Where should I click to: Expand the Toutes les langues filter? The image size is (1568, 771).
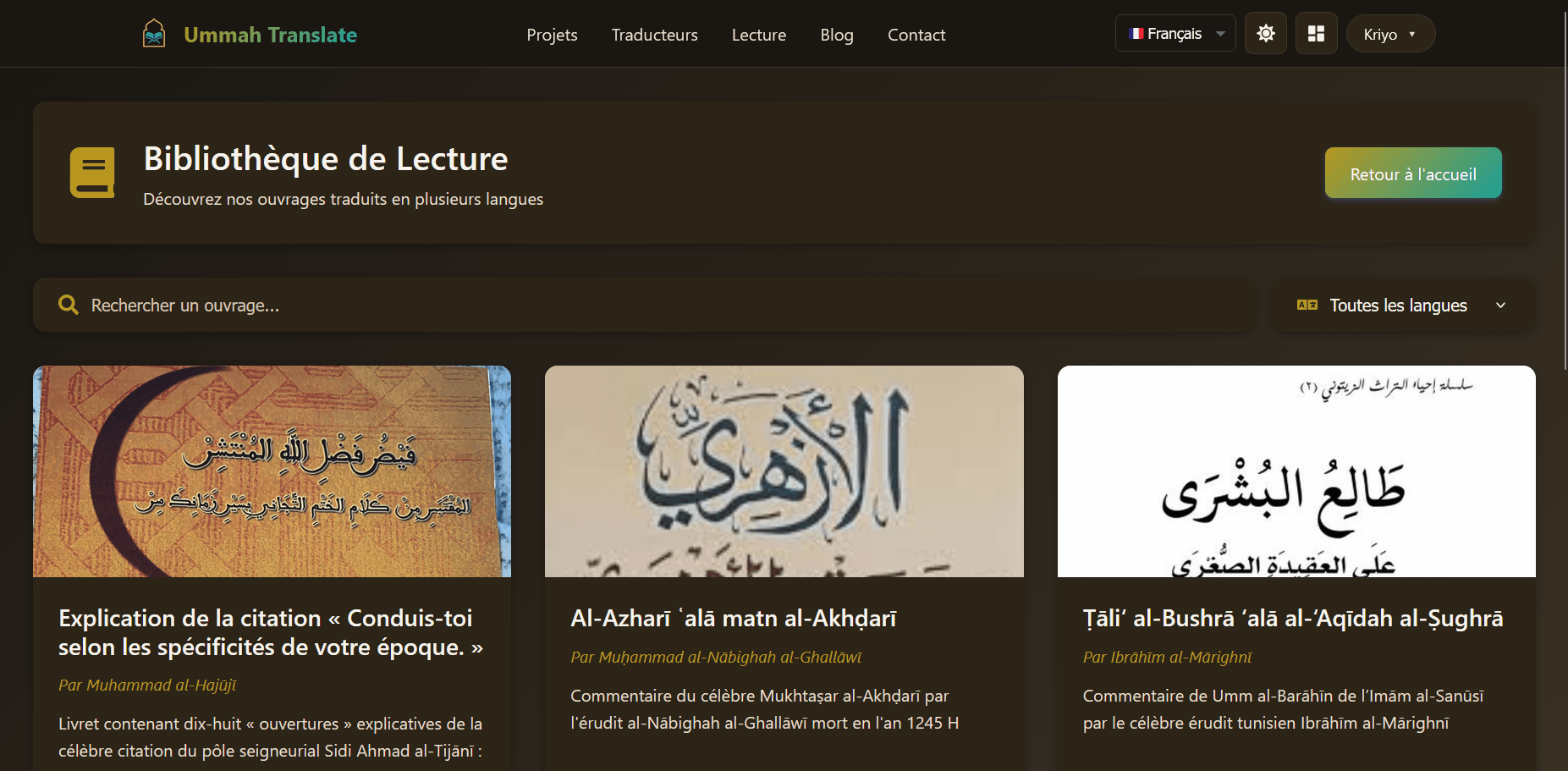tap(1405, 306)
